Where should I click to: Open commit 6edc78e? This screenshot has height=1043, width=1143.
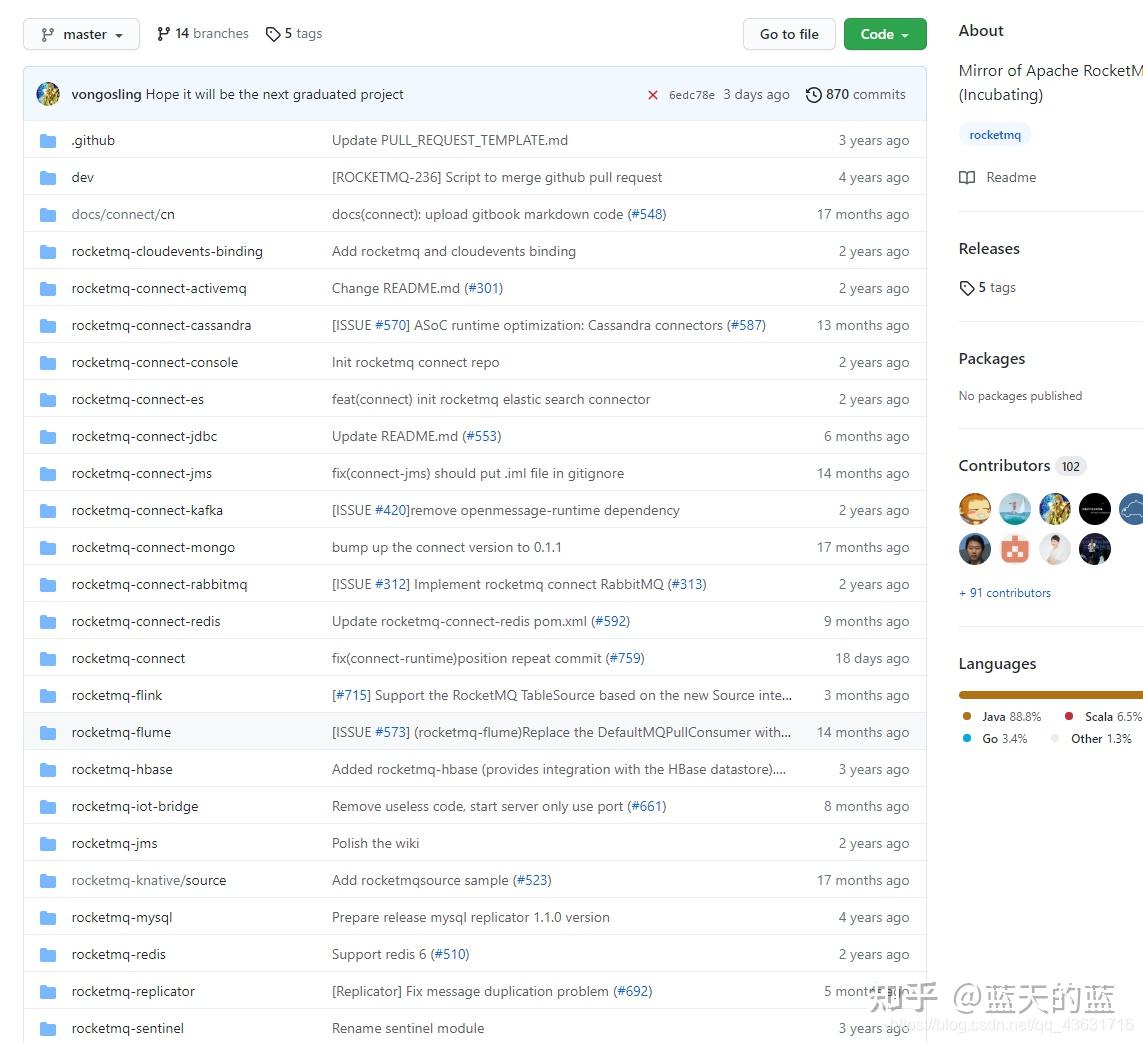click(x=690, y=94)
